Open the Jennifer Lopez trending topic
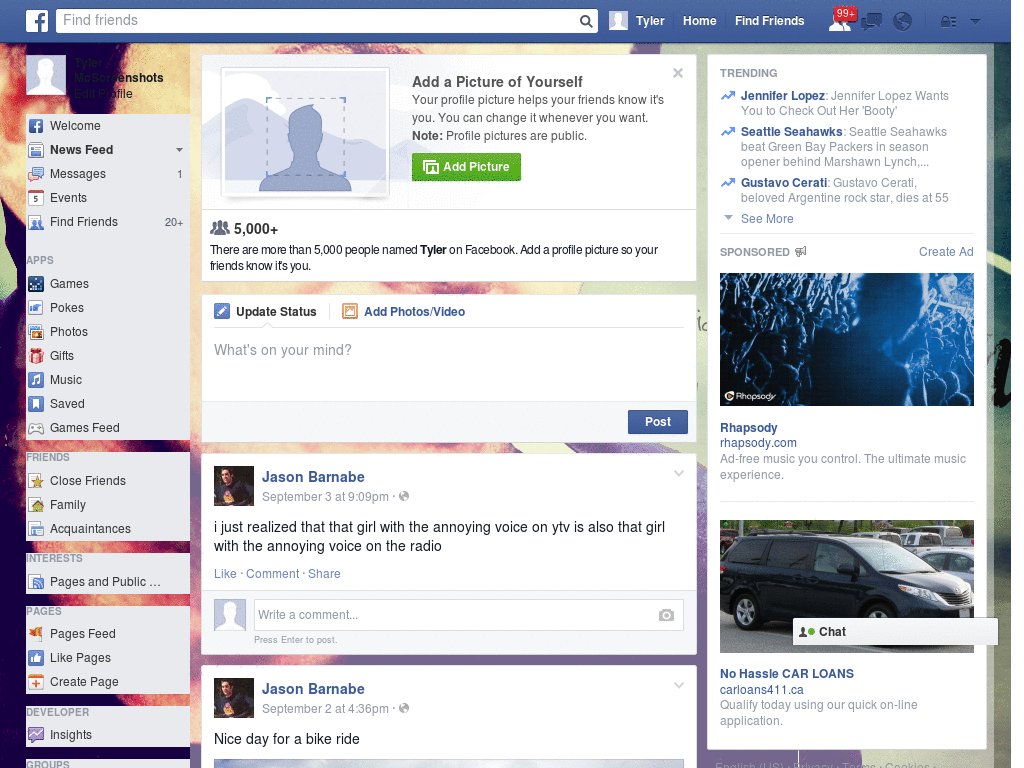Image resolution: width=1024 pixels, height=768 pixels. pyautogui.click(x=782, y=96)
